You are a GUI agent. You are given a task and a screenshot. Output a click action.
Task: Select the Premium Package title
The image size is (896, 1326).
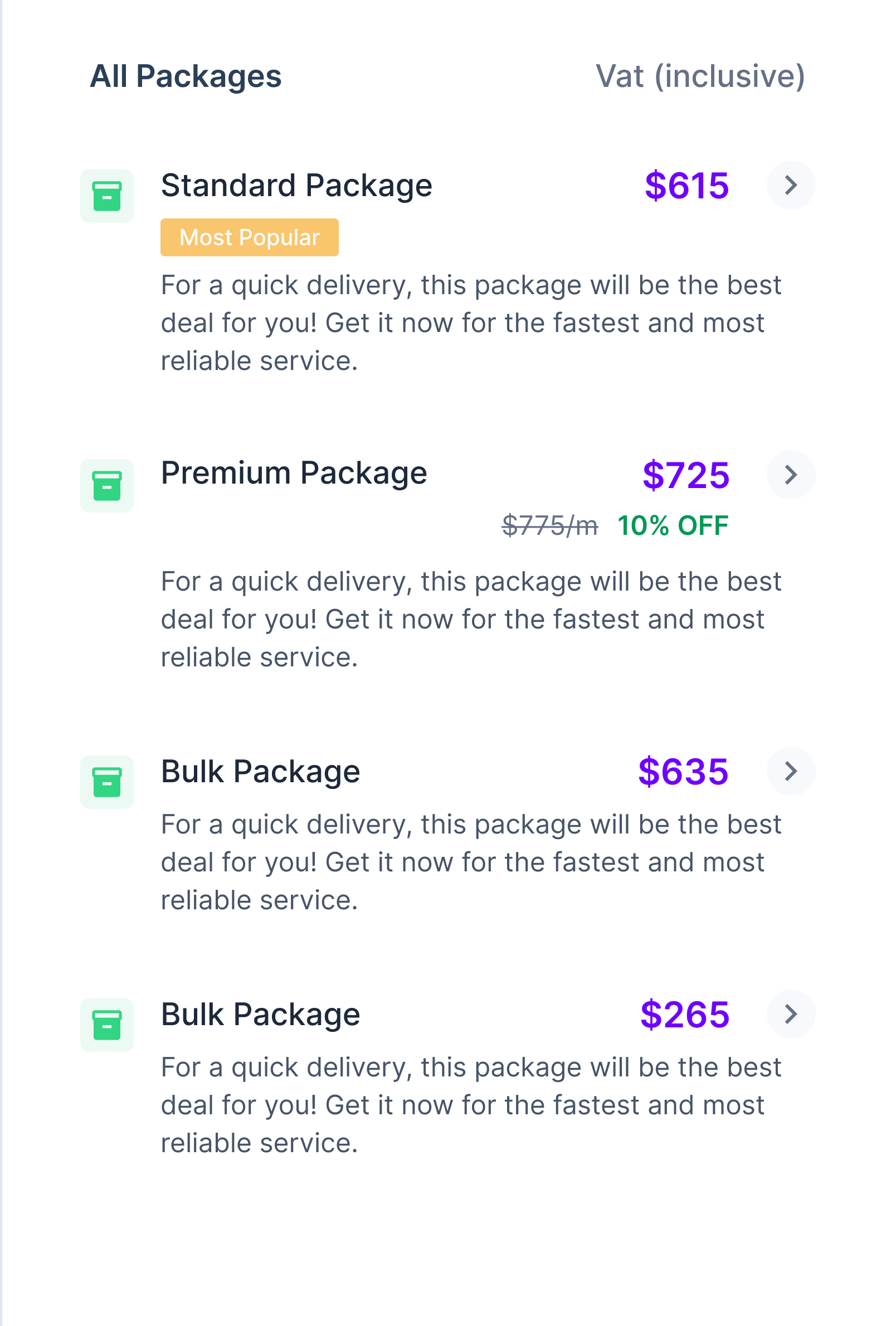pyautogui.click(x=294, y=473)
